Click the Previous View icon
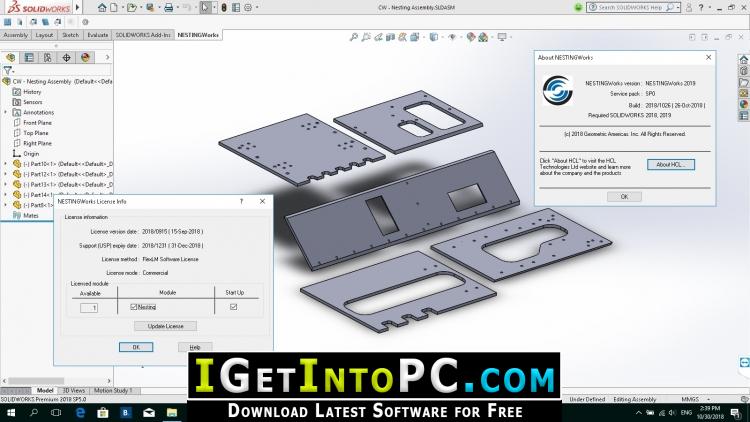 pos(378,37)
